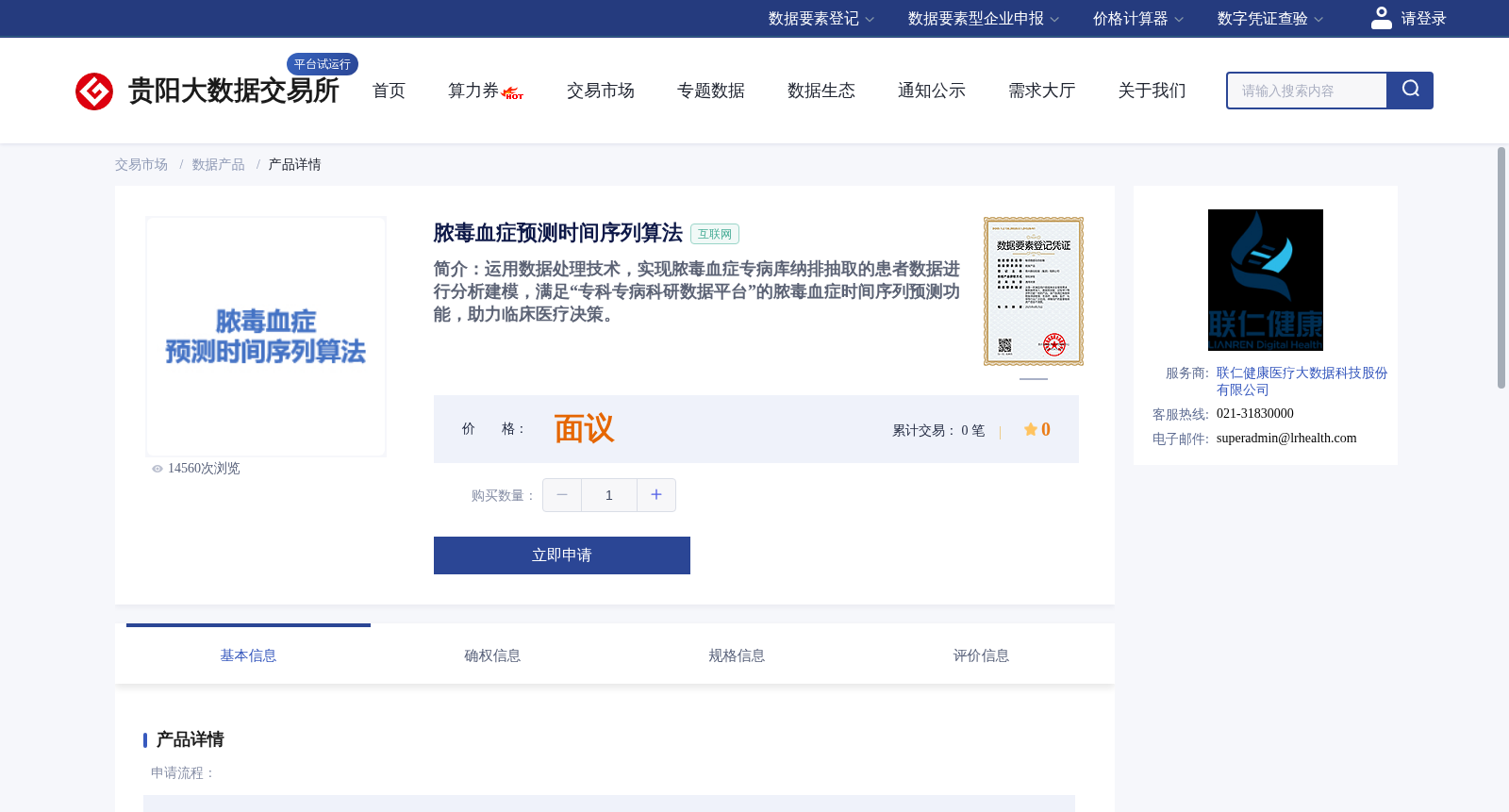
Task: Click the 请登录 link
Action: 1423,19
